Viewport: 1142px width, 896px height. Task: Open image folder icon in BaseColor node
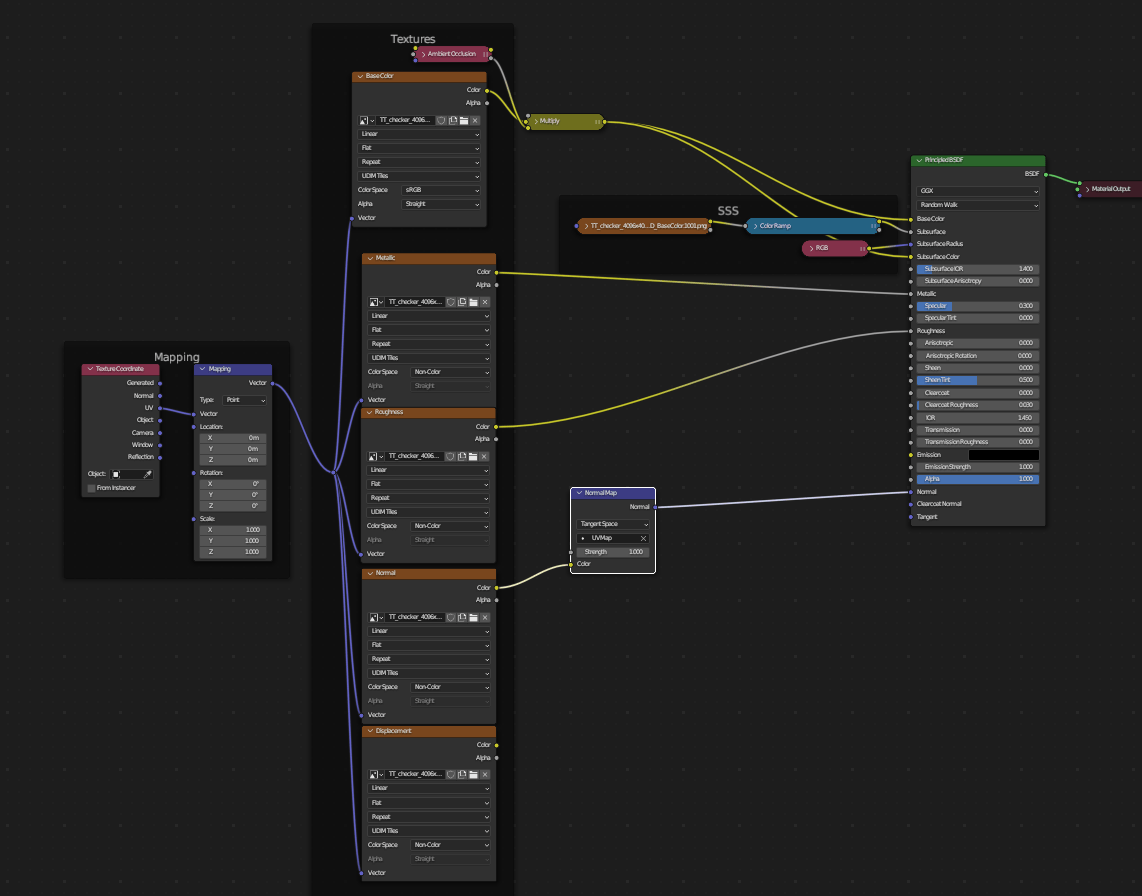464,120
